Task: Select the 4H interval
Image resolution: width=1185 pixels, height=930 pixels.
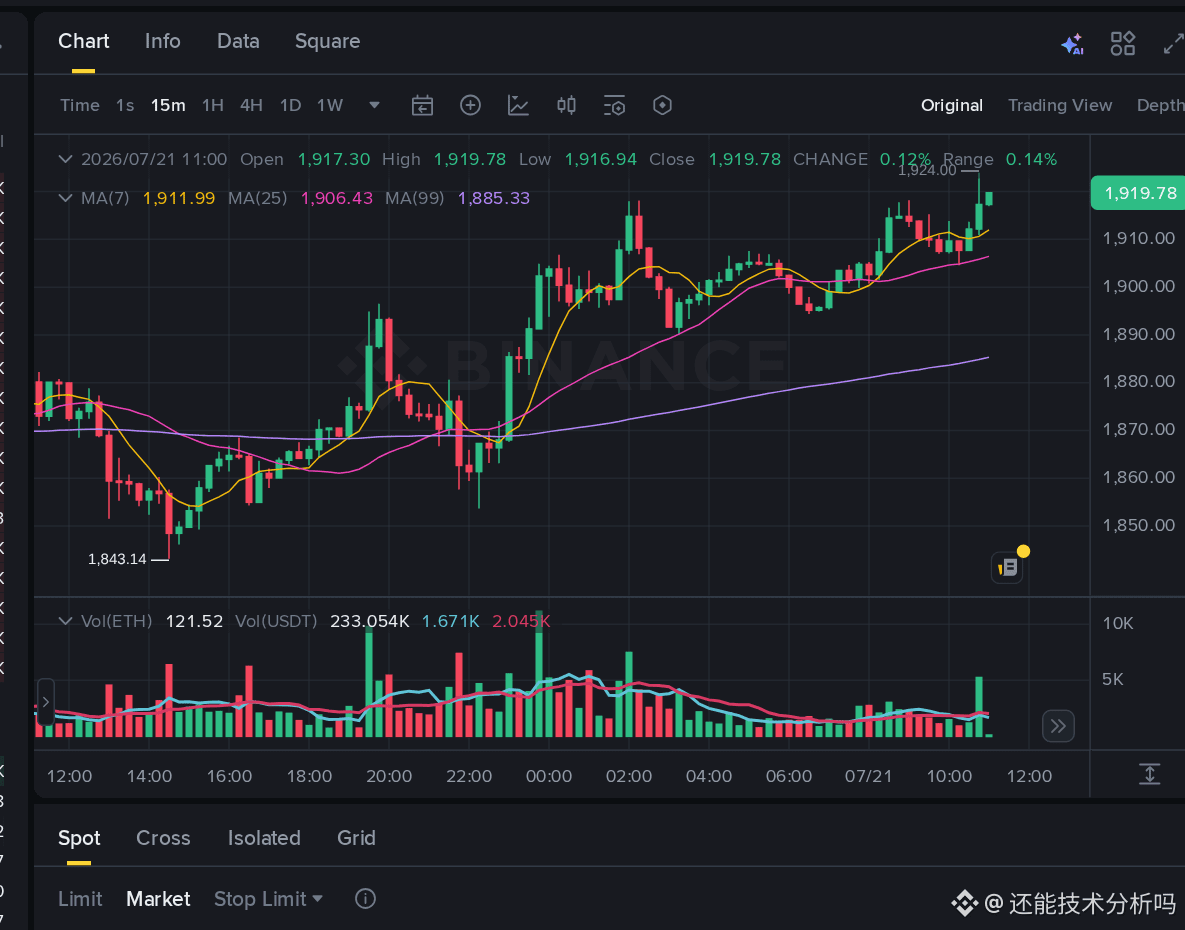Action: point(251,105)
